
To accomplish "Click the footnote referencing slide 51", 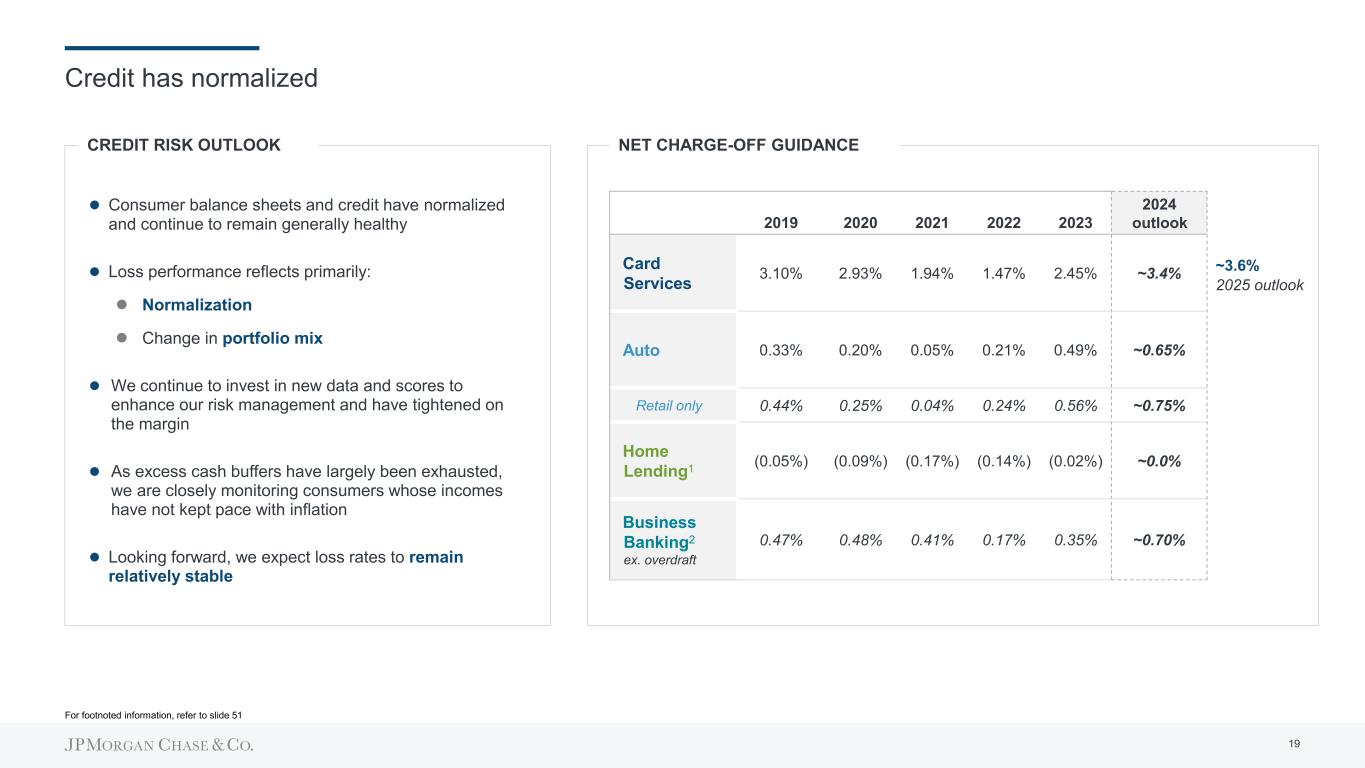I will 153,715.
